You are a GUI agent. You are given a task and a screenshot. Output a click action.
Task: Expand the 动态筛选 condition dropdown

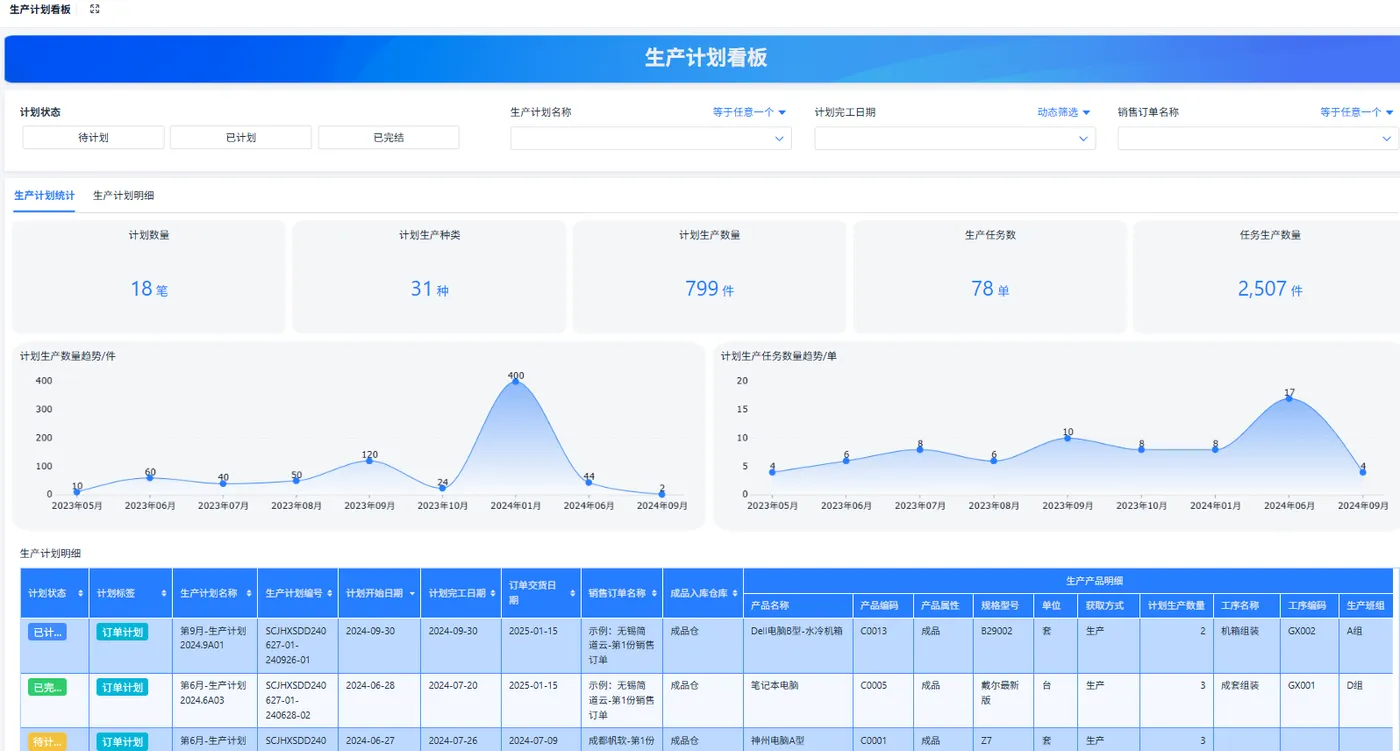point(1064,113)
